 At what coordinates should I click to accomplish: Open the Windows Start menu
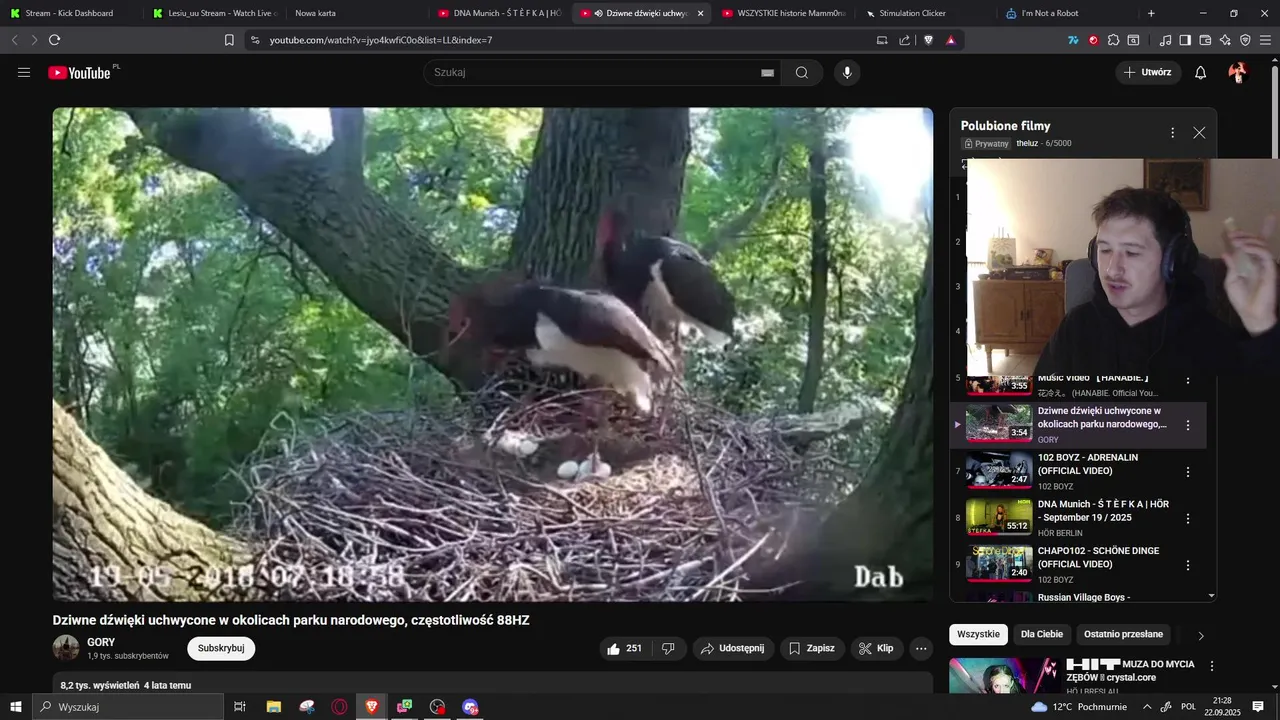[x=15, y=707]
